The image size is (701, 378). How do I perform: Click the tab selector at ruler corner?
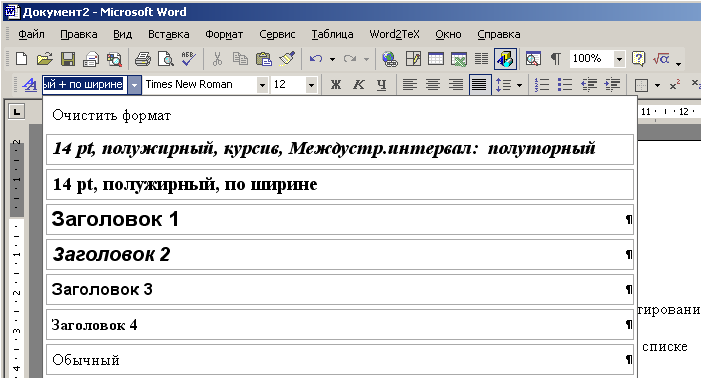(x=17, y=112)
